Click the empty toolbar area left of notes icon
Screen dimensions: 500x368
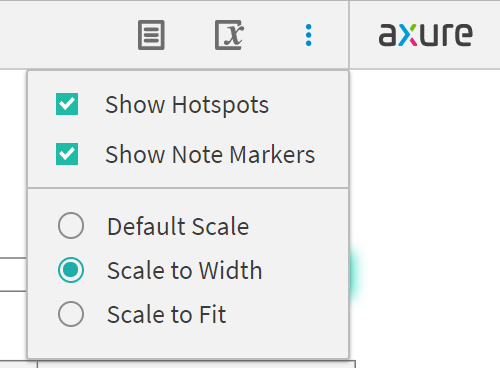coord(67,35)
